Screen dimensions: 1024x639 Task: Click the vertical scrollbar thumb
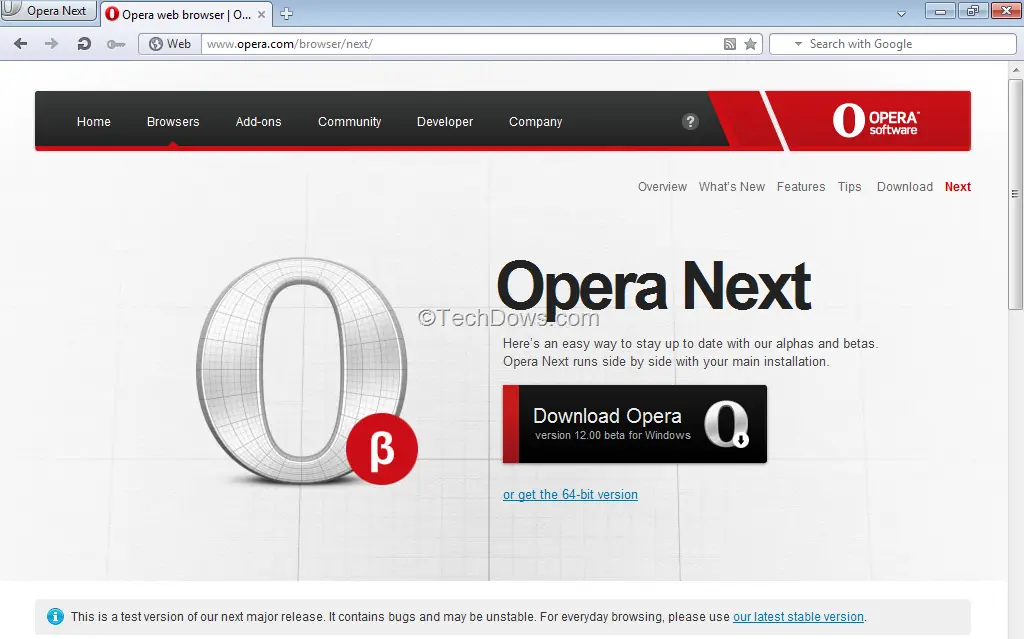click(1015, 193)
